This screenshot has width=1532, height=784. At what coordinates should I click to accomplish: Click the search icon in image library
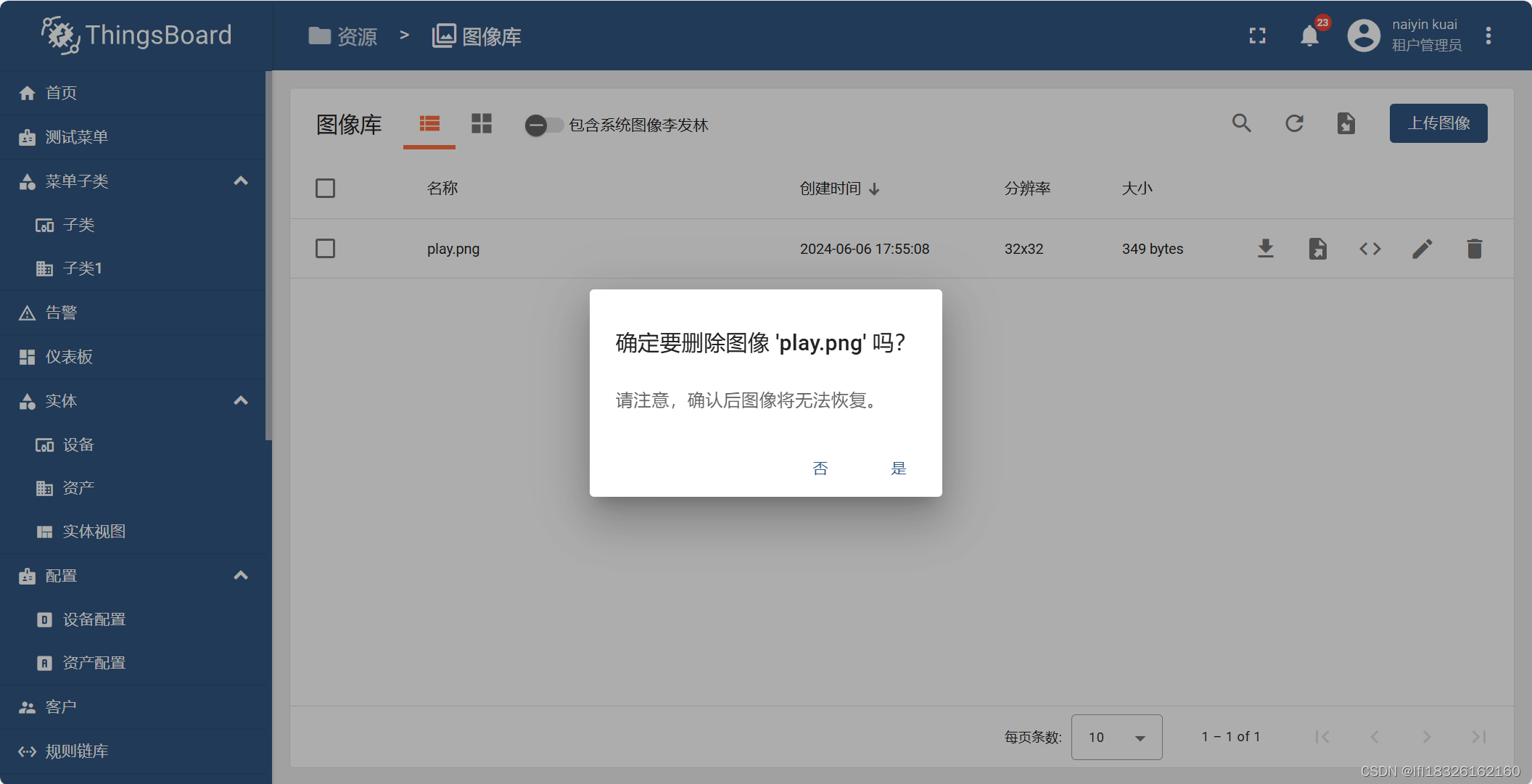tap(1242, 123)
